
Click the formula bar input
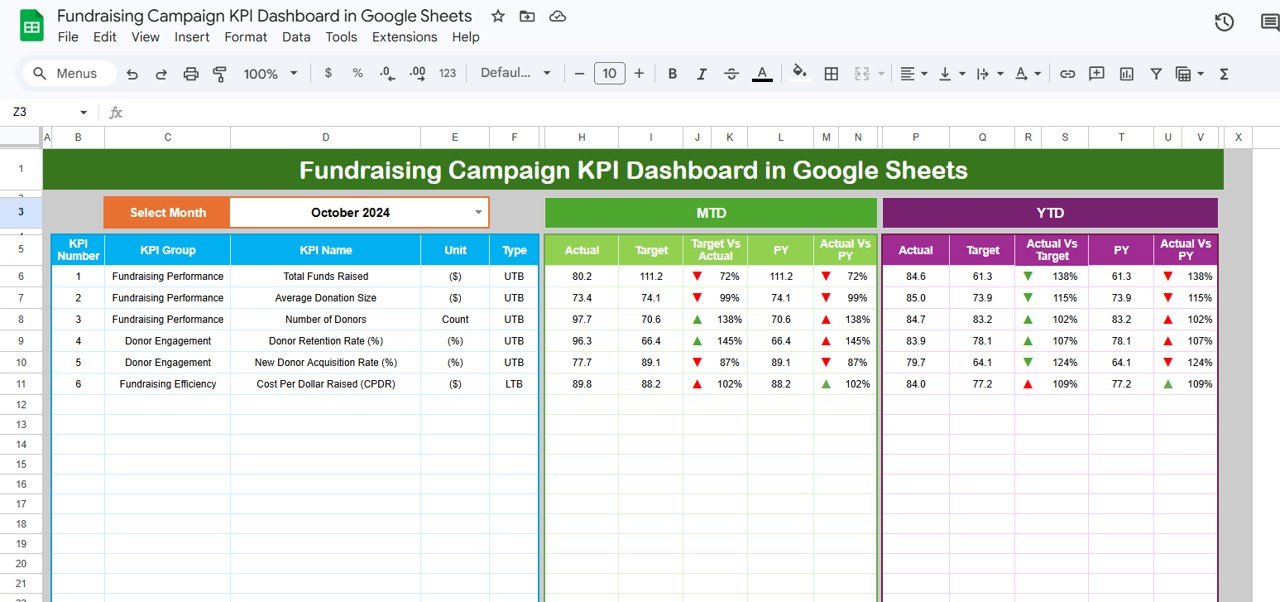(x=700, y=112)
